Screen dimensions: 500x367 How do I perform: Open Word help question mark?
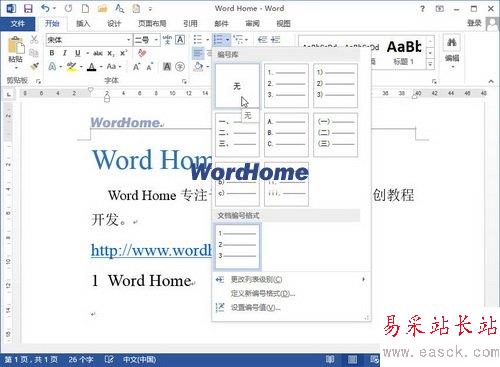coord(422,9)
